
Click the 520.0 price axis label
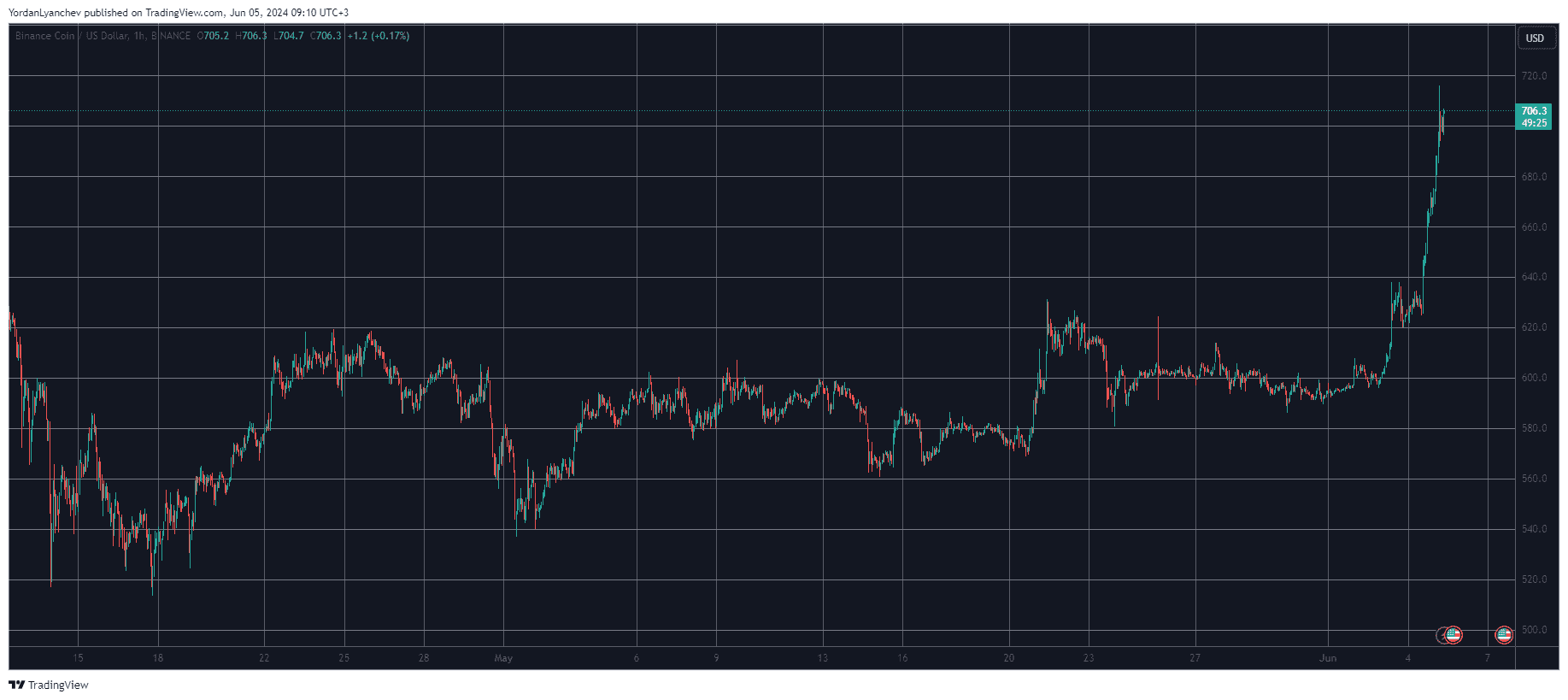(1534, 579)
